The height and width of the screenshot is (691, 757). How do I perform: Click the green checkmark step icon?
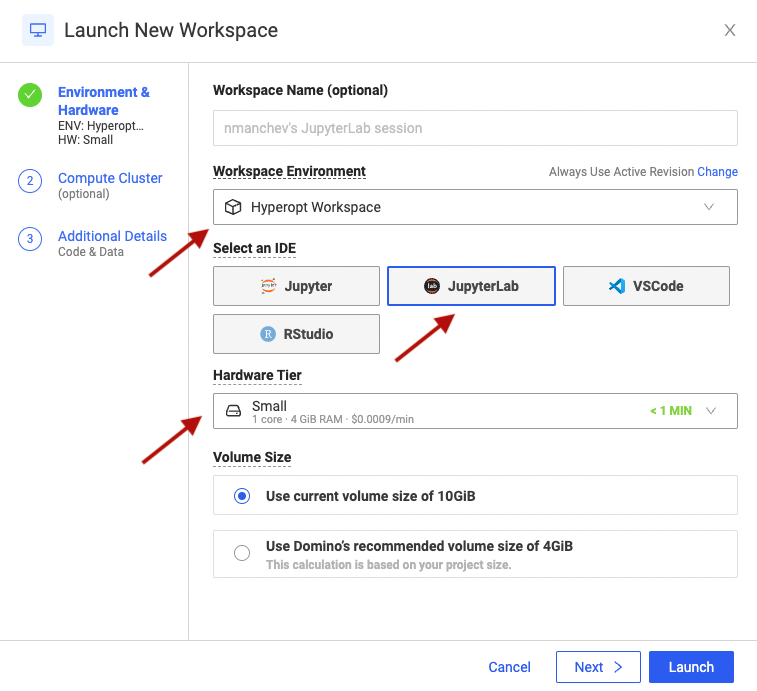pos(30,95)
